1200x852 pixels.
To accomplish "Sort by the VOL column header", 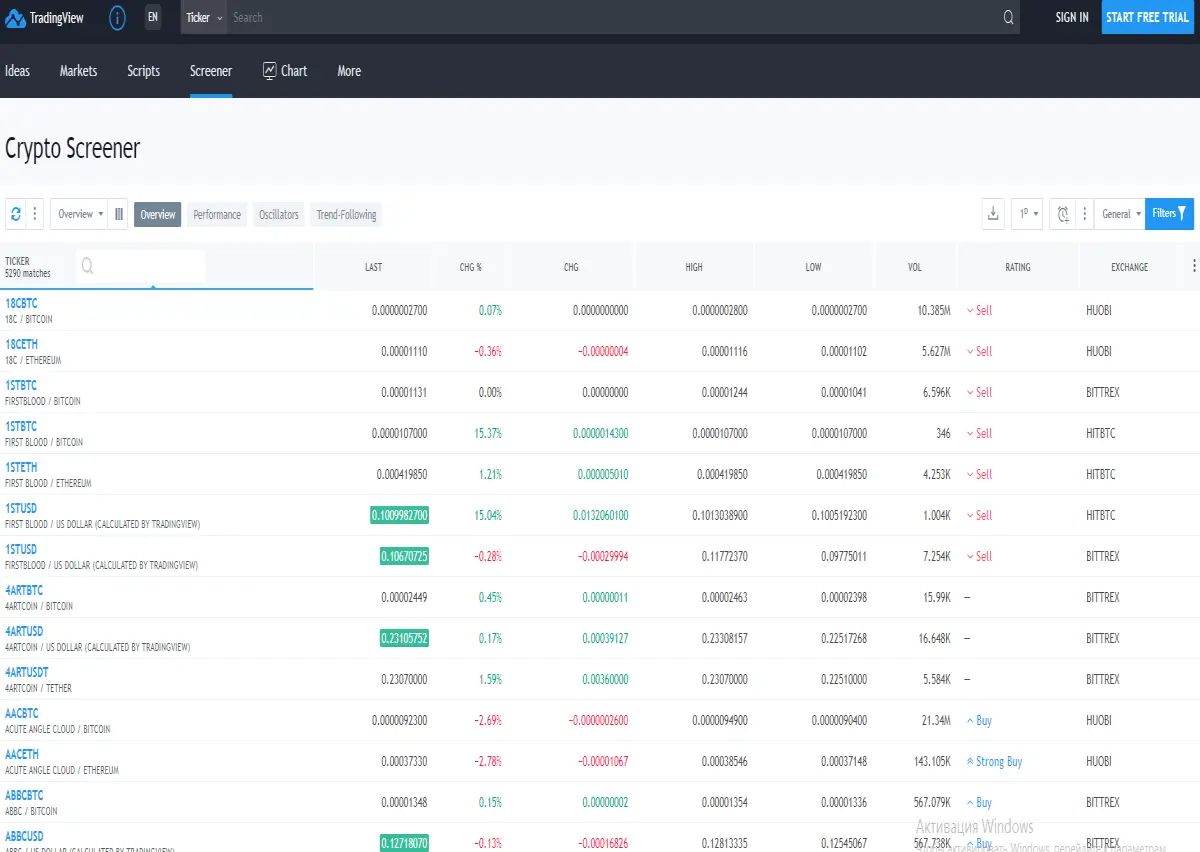I will click(x=915, y=267).
